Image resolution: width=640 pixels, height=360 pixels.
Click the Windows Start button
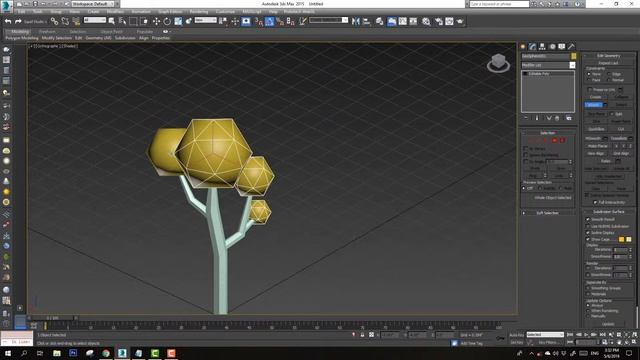8,353
